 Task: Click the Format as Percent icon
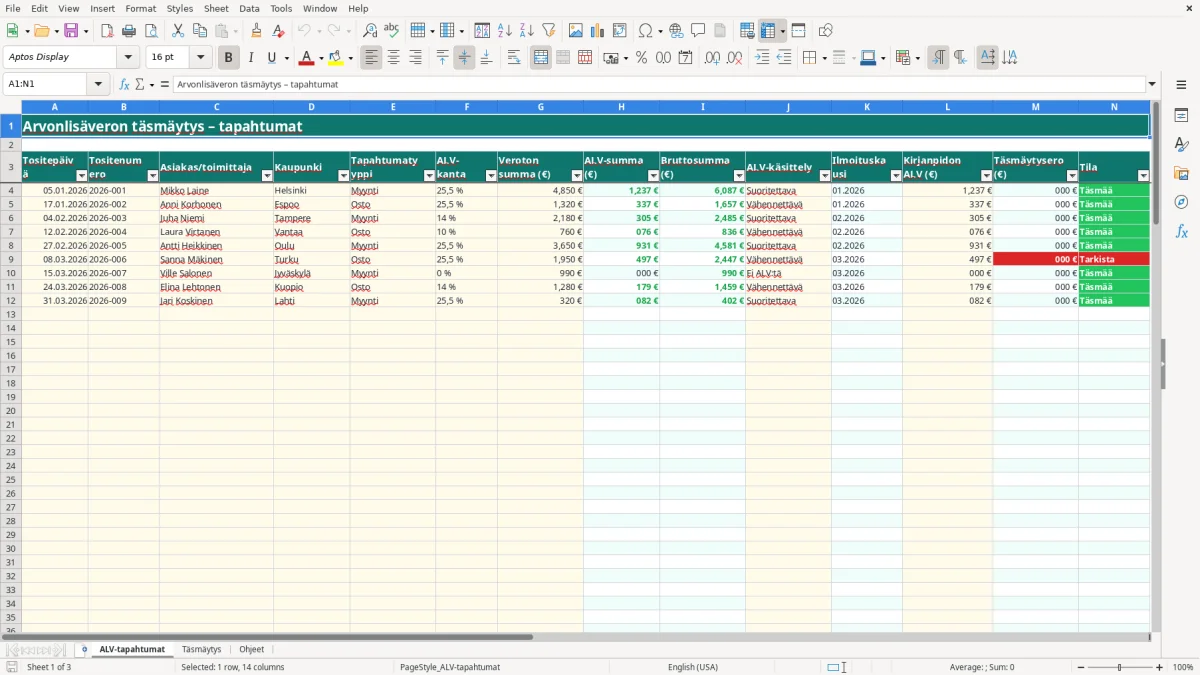coord(641,58)
